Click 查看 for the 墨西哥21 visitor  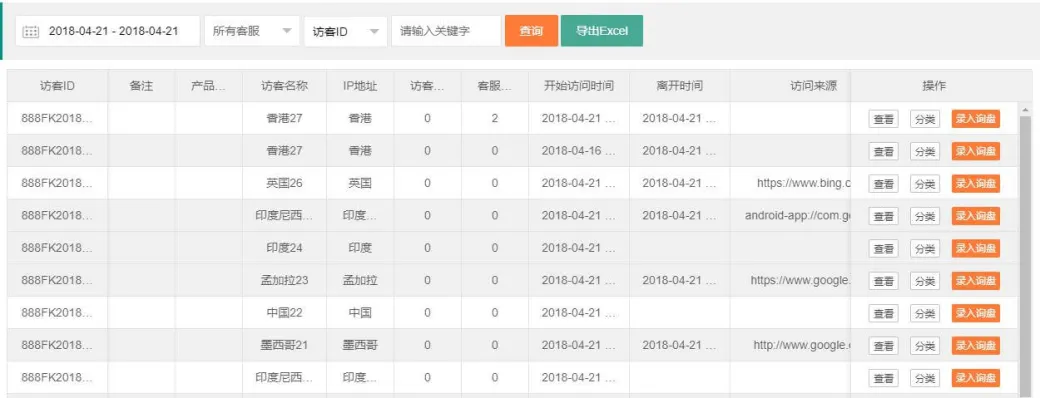[x=883, y=346]
